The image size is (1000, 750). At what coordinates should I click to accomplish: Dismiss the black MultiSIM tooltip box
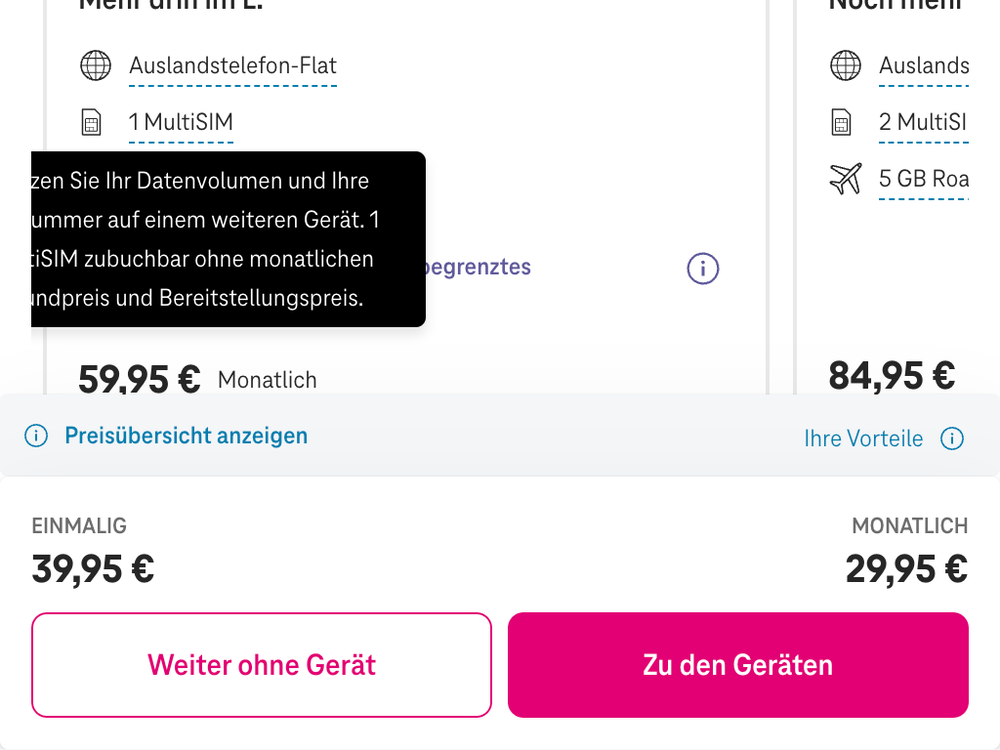tap(227, 240)
